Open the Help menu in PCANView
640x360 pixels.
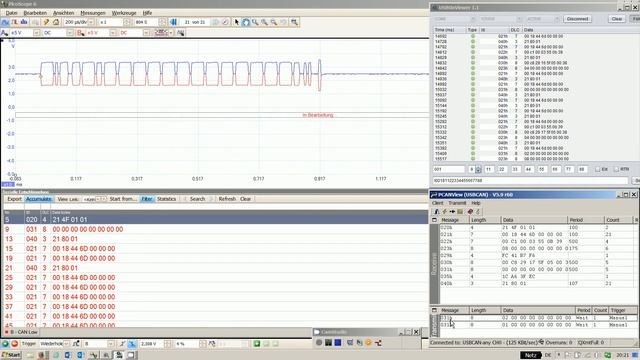(x=476, y=203)
